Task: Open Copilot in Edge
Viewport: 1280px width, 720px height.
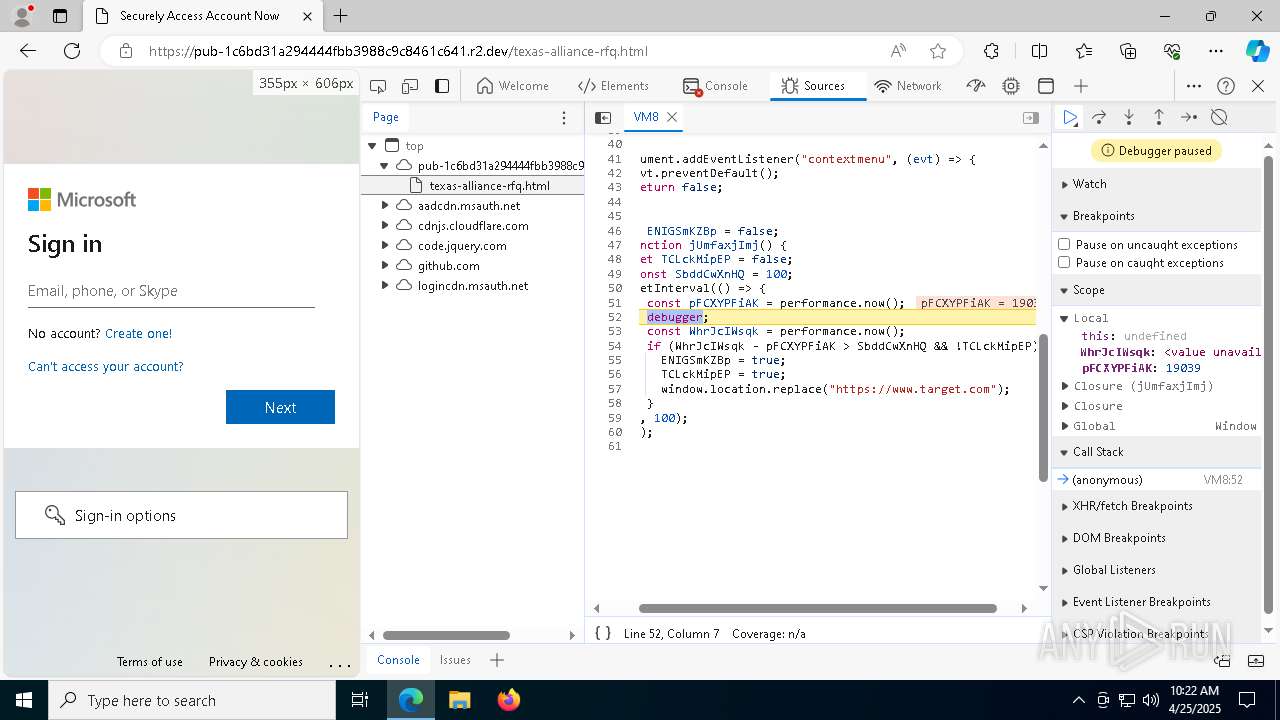Action: (x=1257, y=51)
